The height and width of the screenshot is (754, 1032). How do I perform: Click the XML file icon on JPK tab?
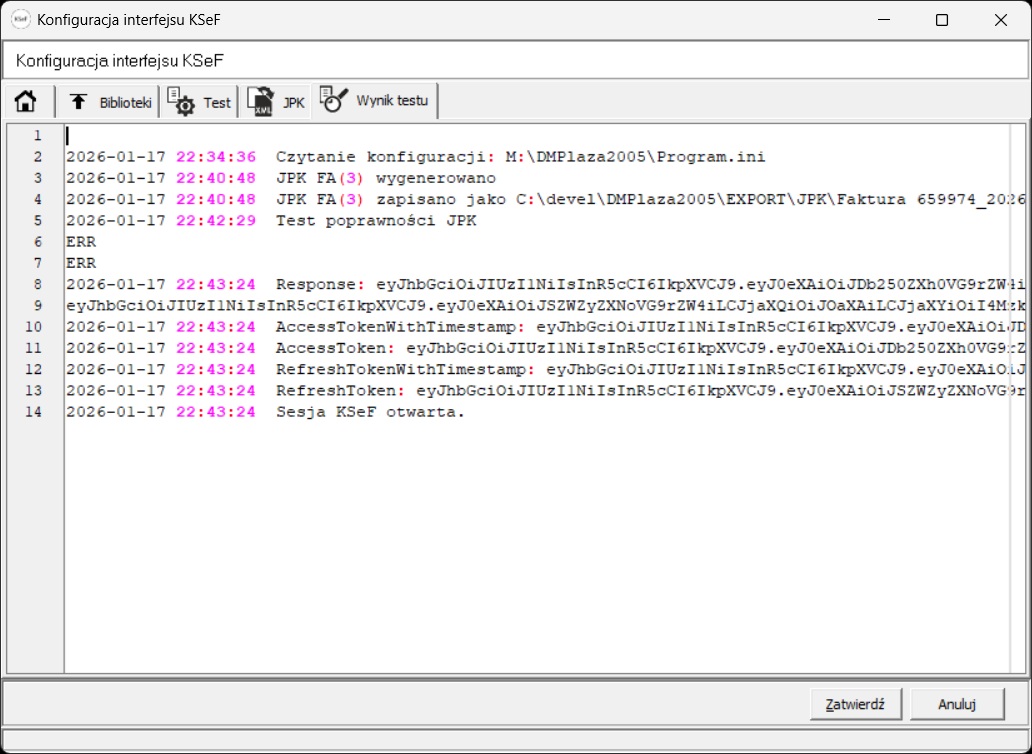(x=261, y=102)
